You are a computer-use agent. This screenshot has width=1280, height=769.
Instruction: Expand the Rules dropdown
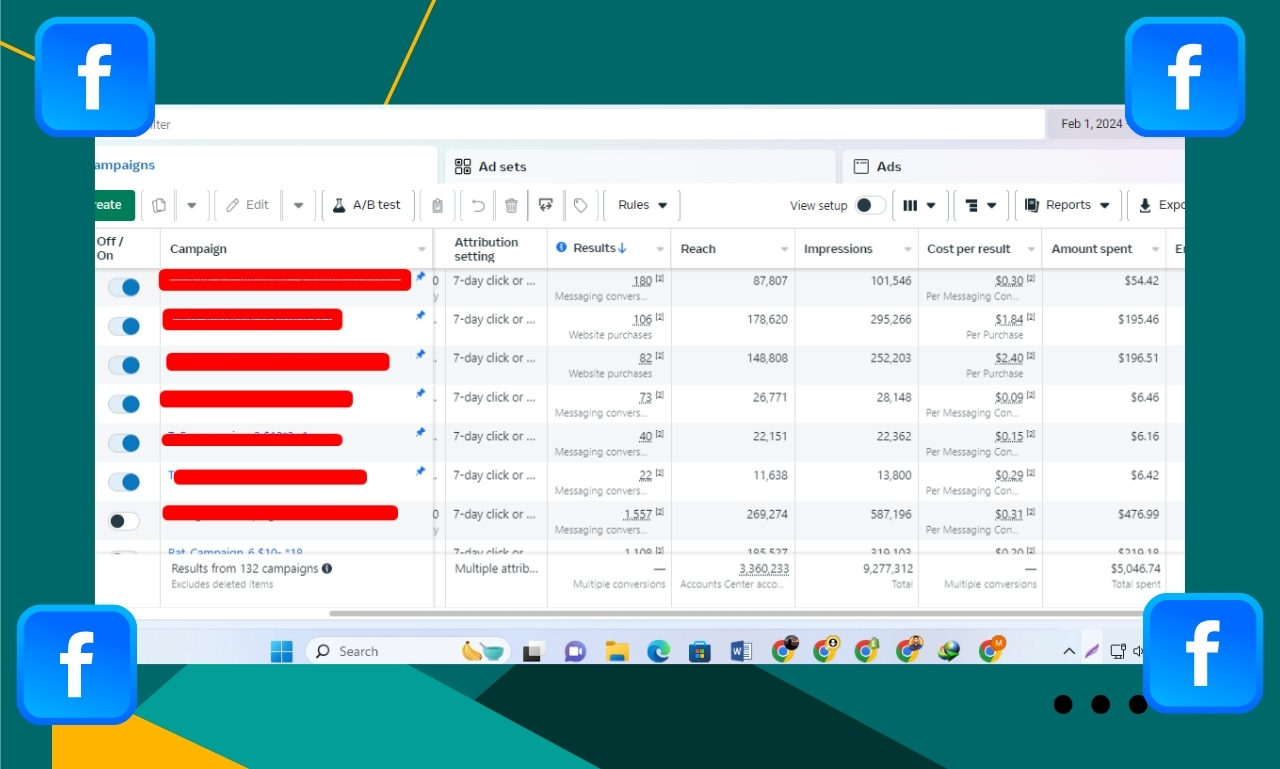click(x=642, y=205)
